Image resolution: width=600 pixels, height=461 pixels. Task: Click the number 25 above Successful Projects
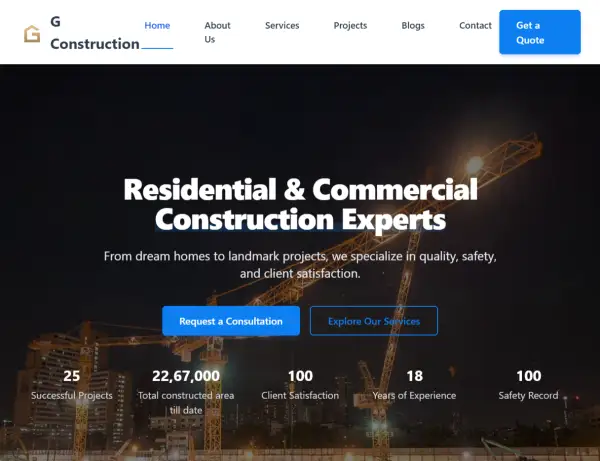tap(72, 376)
